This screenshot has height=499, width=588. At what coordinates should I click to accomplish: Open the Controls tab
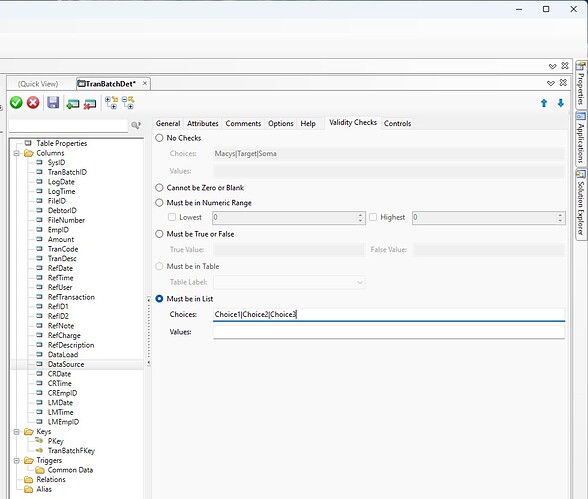[x=397, y=123]
